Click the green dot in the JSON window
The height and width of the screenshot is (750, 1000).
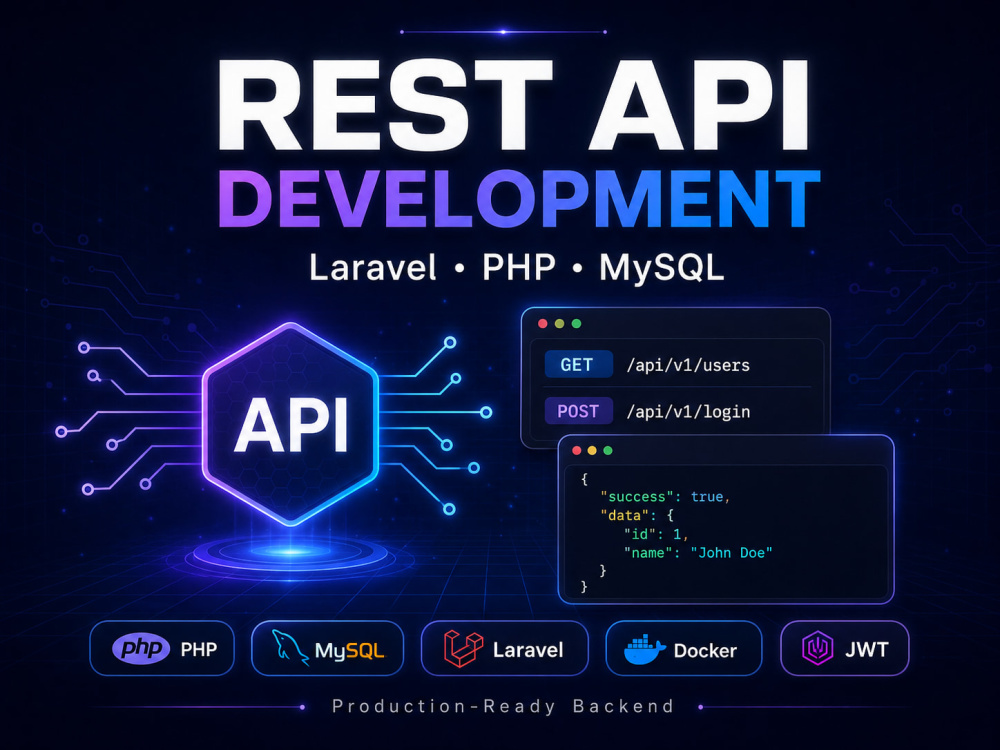608,451
